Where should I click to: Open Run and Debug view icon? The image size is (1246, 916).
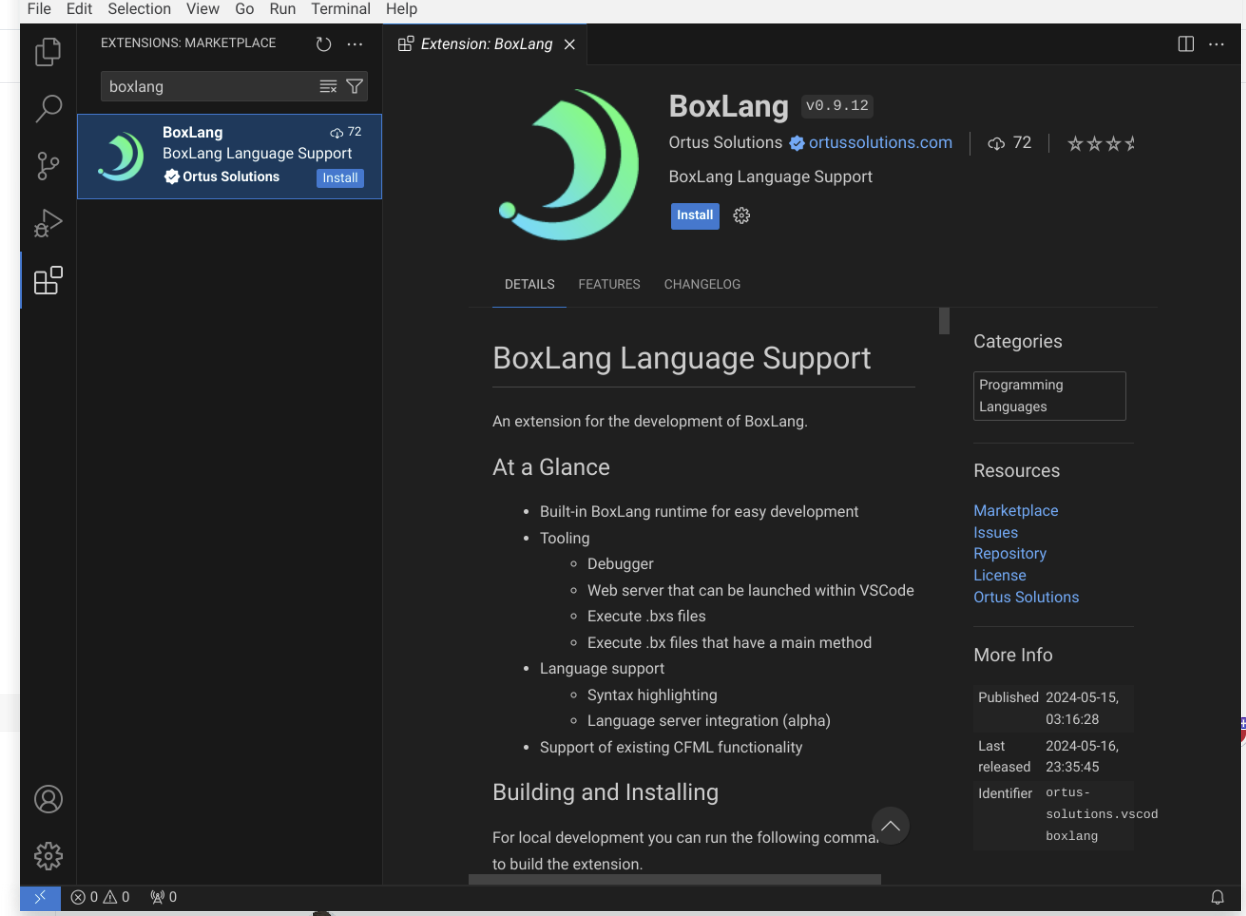pyautogui.click(x=48, y=223)
